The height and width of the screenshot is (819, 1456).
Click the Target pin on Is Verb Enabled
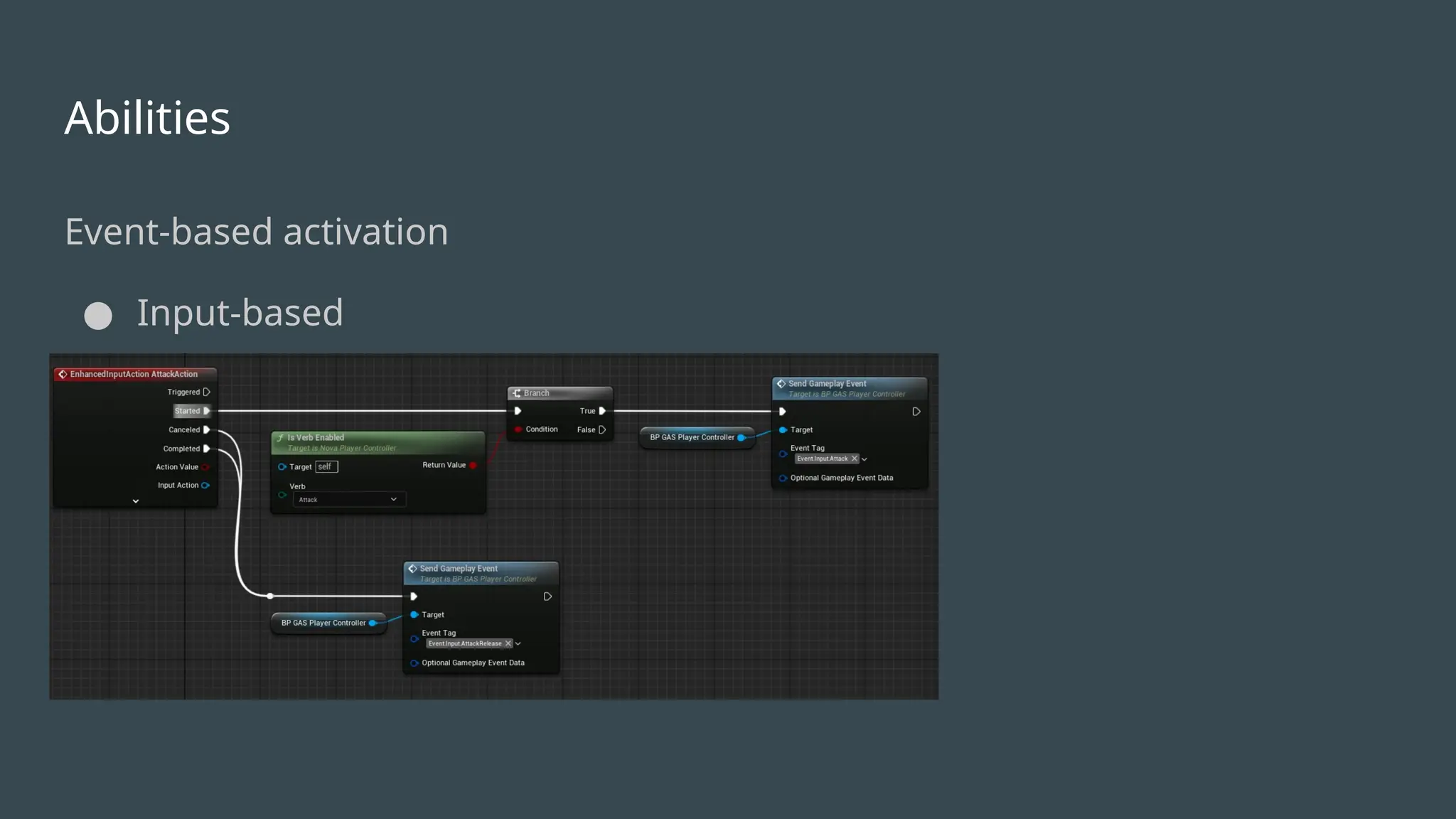[282, 467]
